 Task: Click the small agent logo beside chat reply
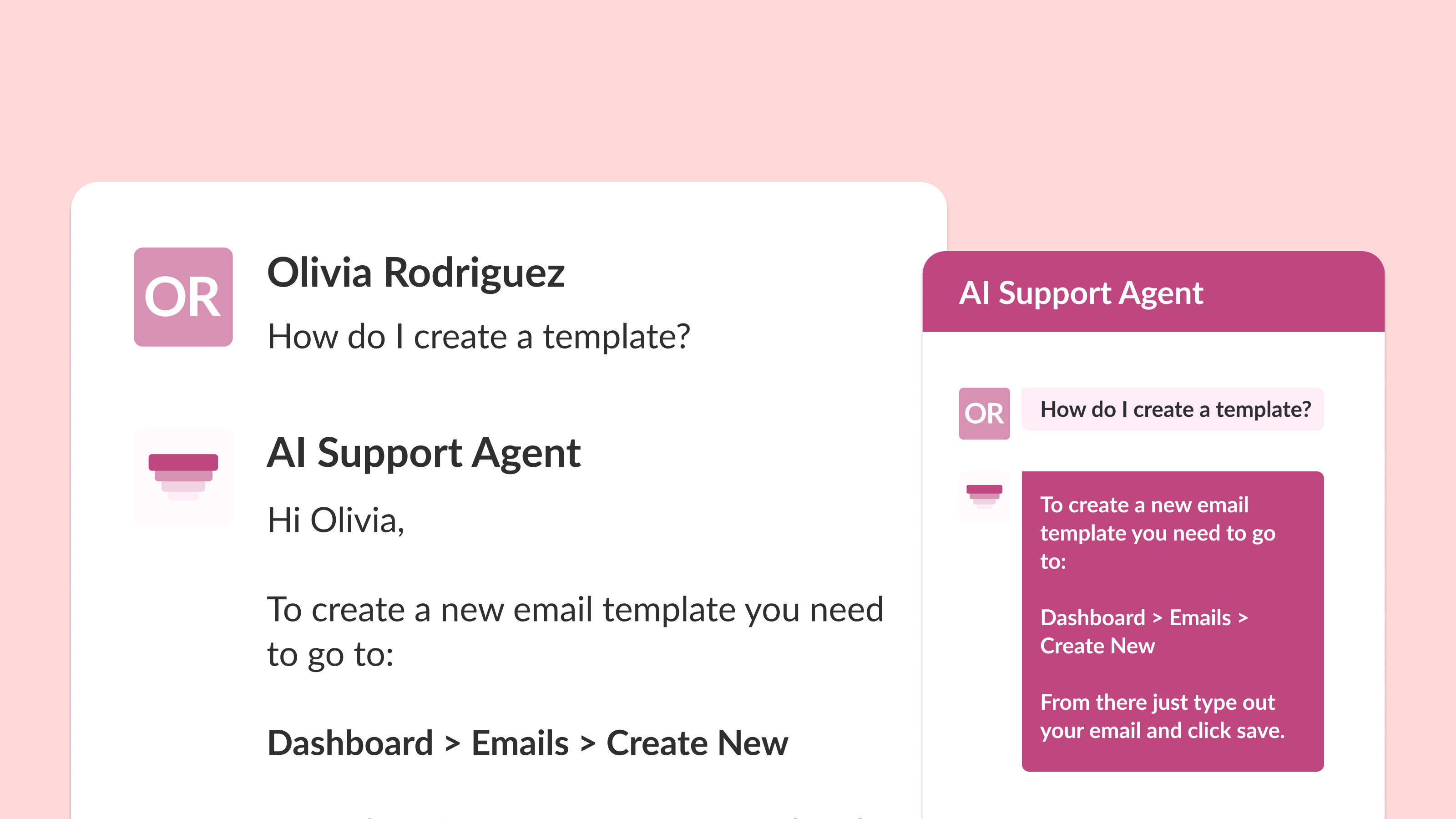click(984, 495)
